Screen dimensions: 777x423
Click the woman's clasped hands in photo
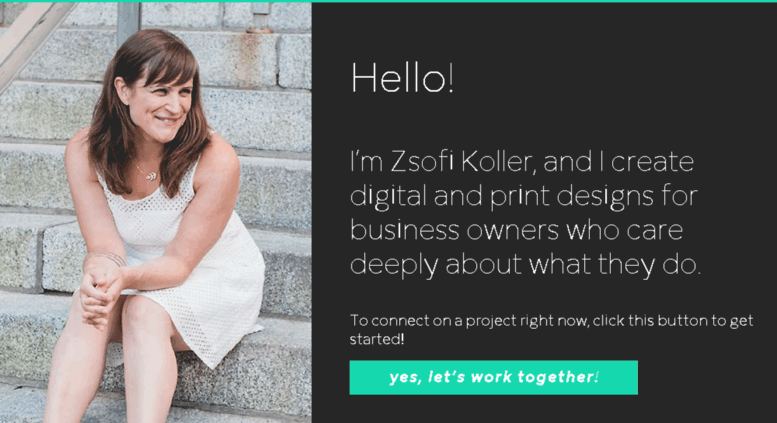100,292
